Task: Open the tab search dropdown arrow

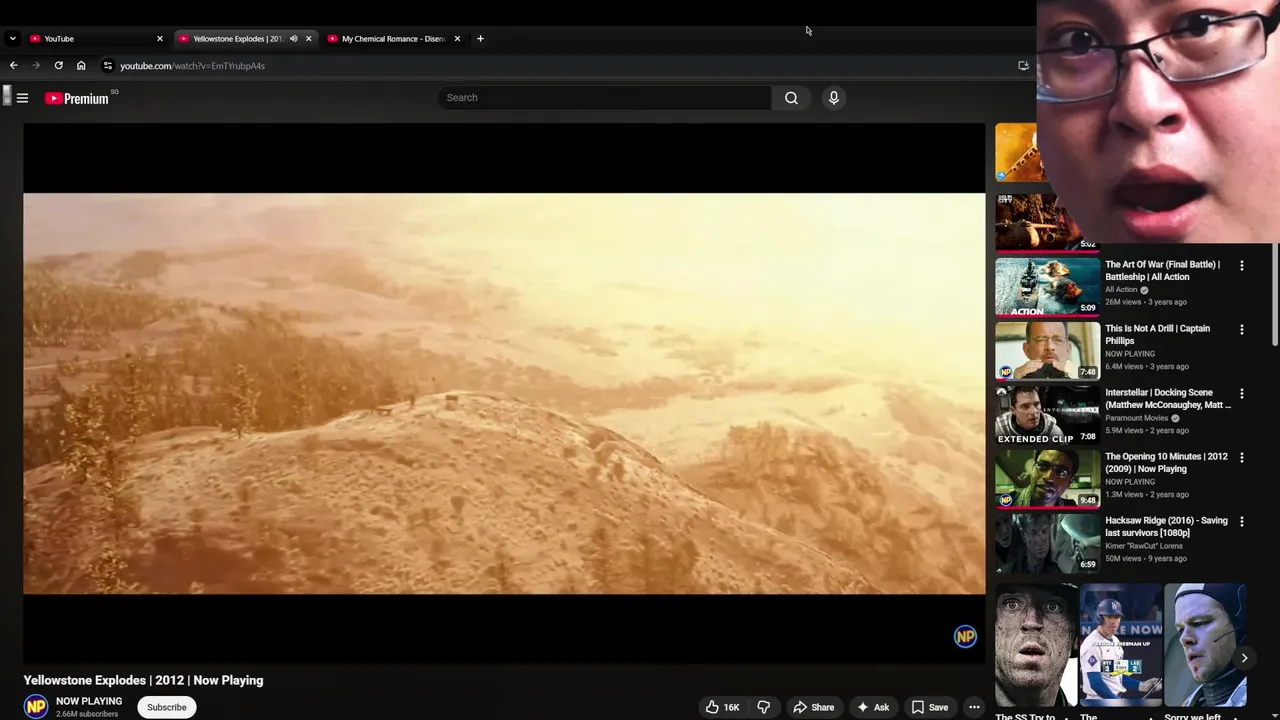Action: tap(12, 38)
